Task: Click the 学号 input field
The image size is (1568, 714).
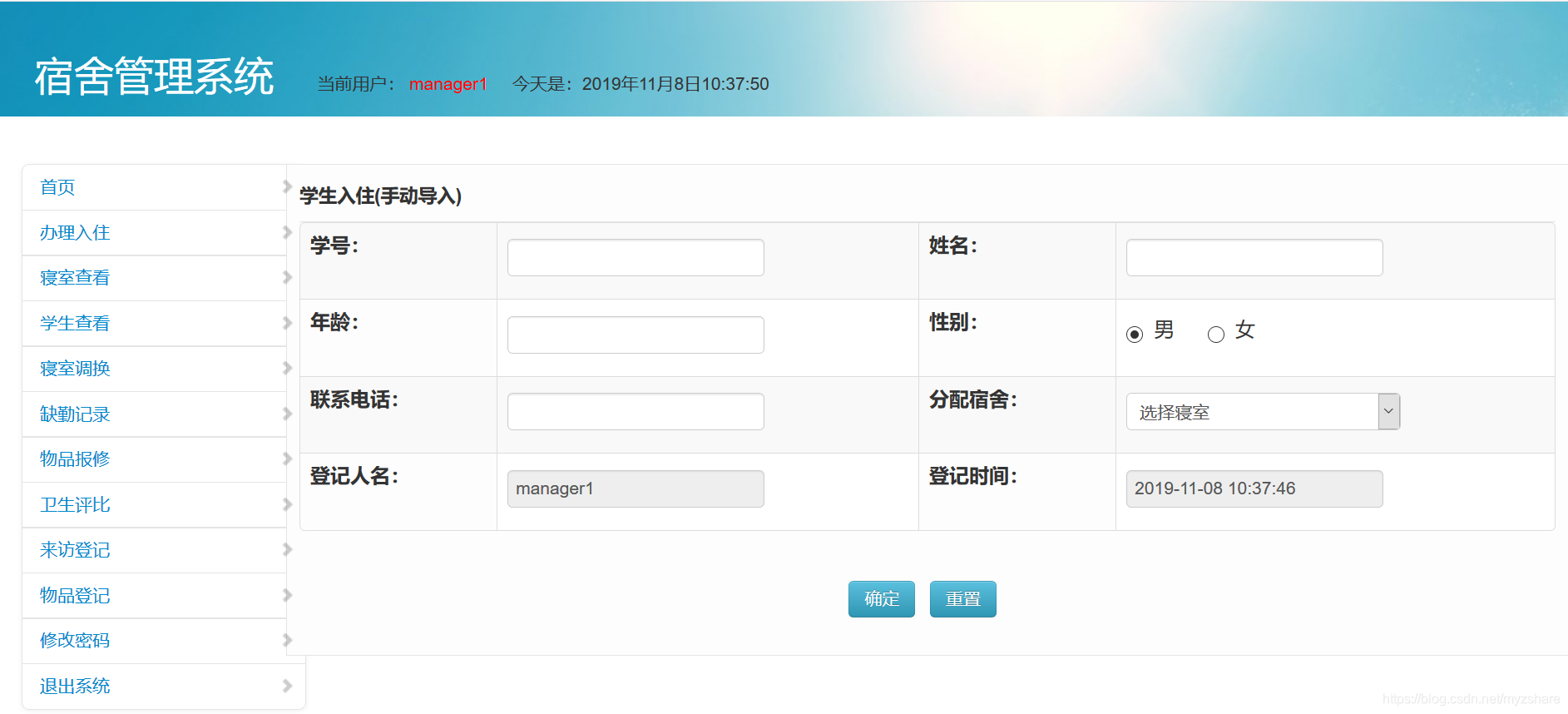Action: (x=636, y=258)
